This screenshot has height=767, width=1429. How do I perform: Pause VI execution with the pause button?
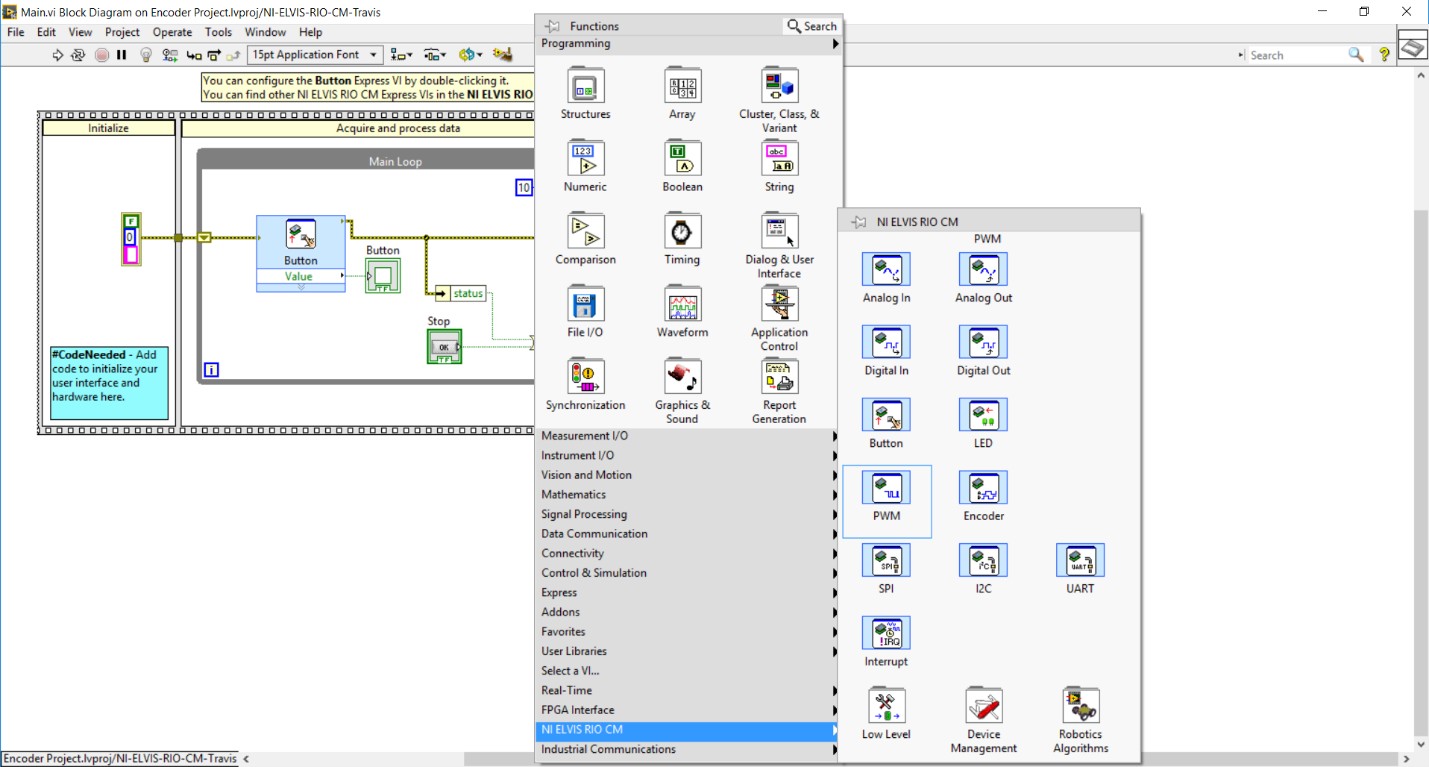tap(119, 55)
